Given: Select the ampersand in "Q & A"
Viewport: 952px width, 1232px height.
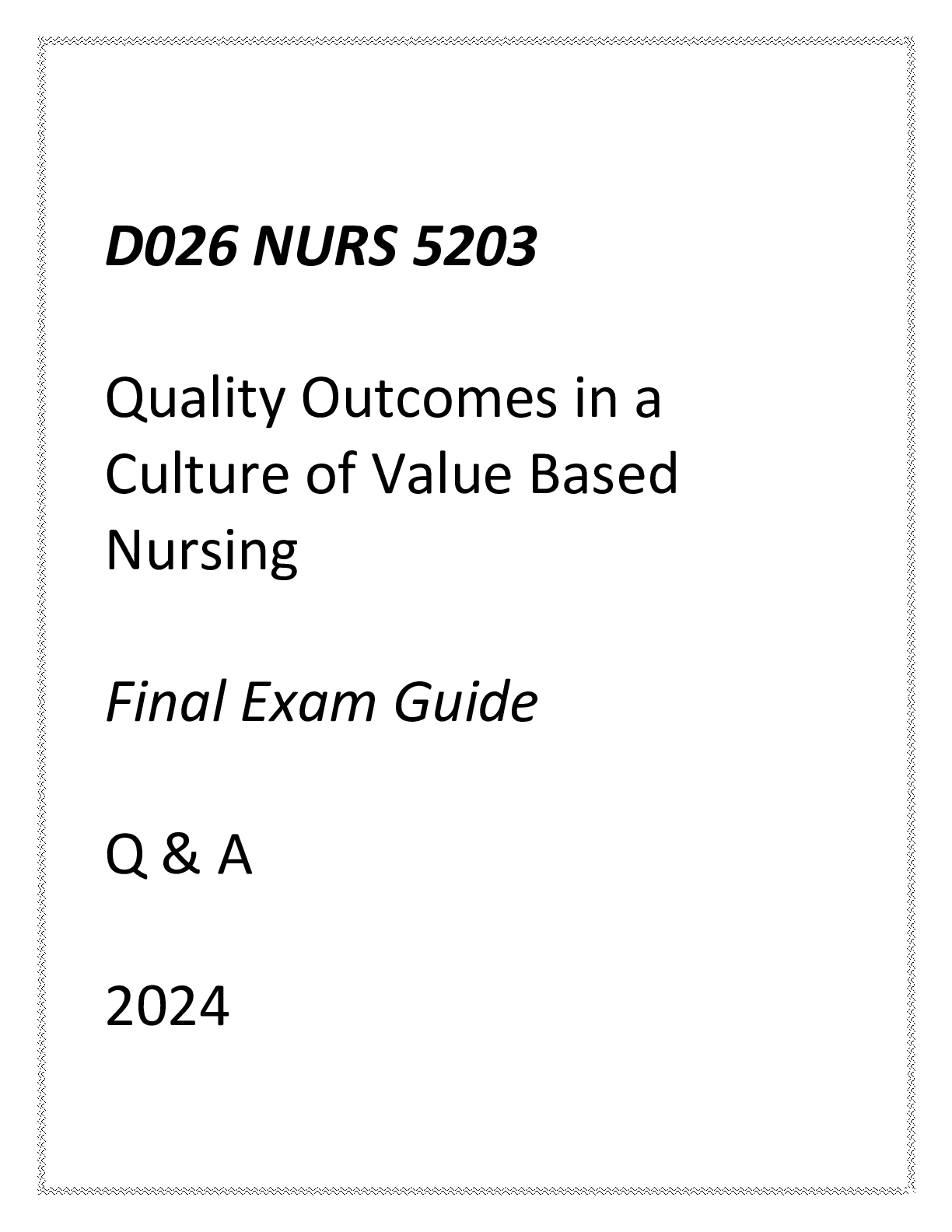Looking at the screenshot, I should pyautogui.click(x=180, y=856).
